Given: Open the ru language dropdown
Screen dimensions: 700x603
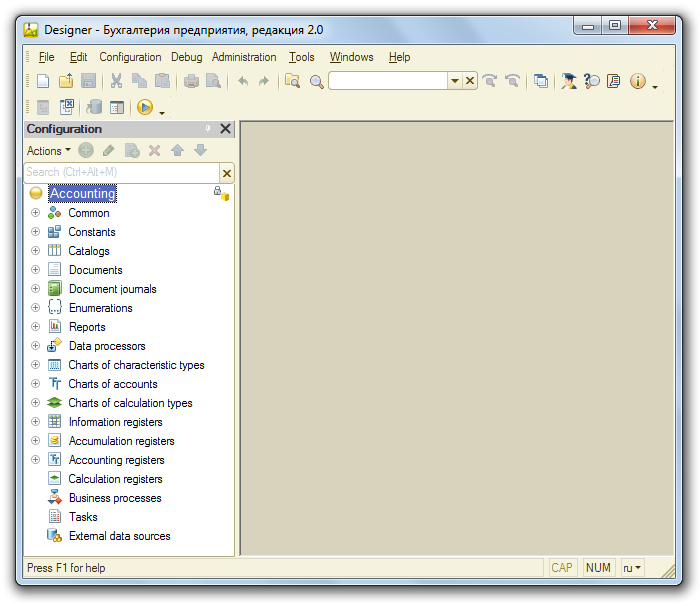Looking at the screenshot, I should tap(632, 568).
